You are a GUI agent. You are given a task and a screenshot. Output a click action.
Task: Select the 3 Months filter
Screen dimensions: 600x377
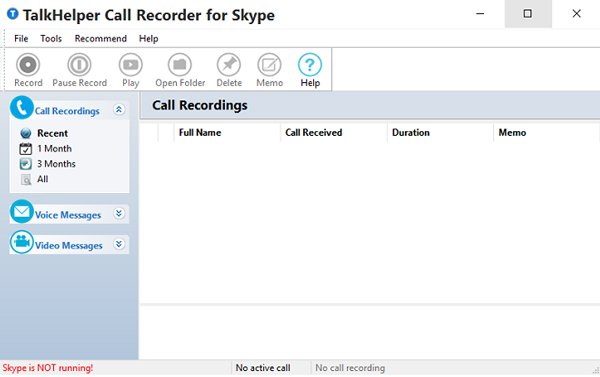(x=56, y=164)
